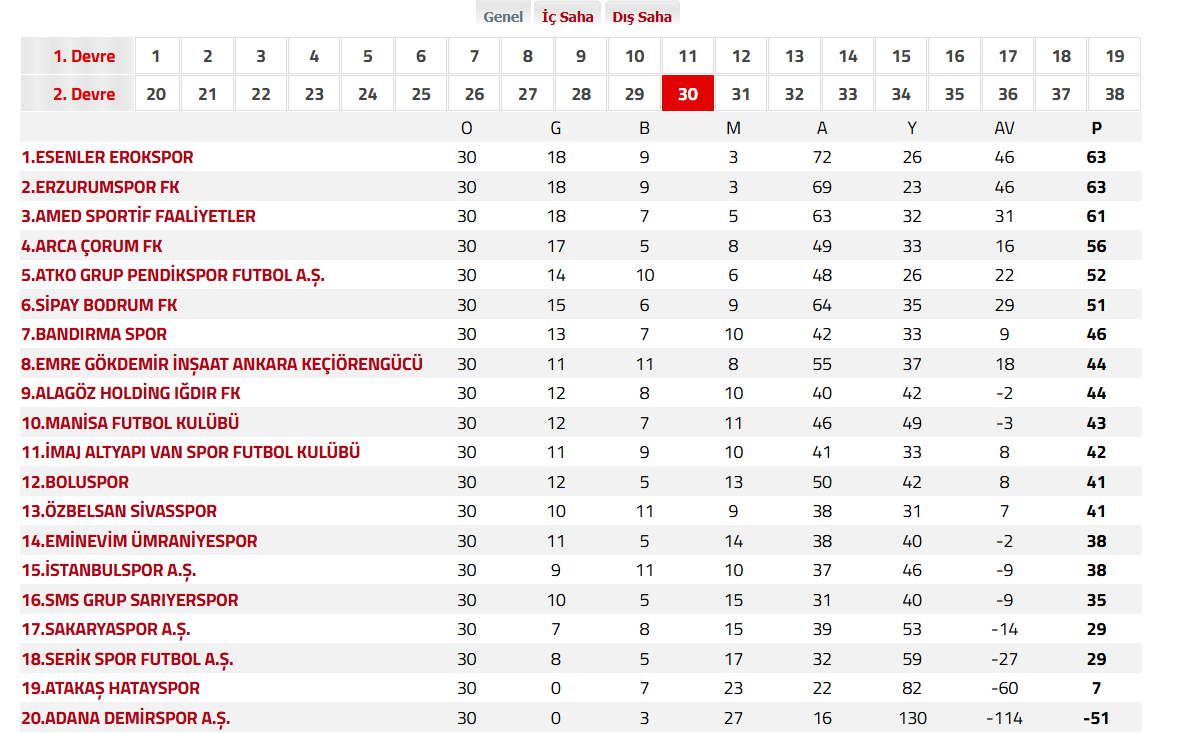The height and width of the screenshot is (733, 1178).
Task: Open Erzurumspor FK team link
Action: click(100, 187)
